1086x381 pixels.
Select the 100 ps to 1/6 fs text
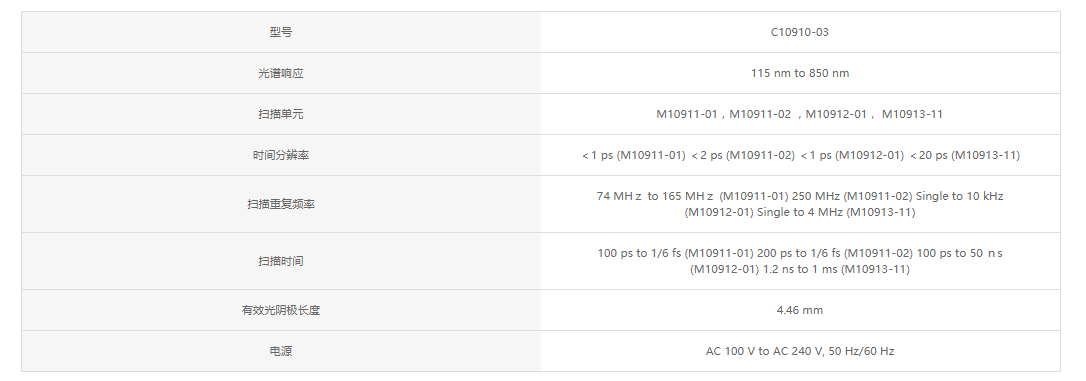click(640, 253)
